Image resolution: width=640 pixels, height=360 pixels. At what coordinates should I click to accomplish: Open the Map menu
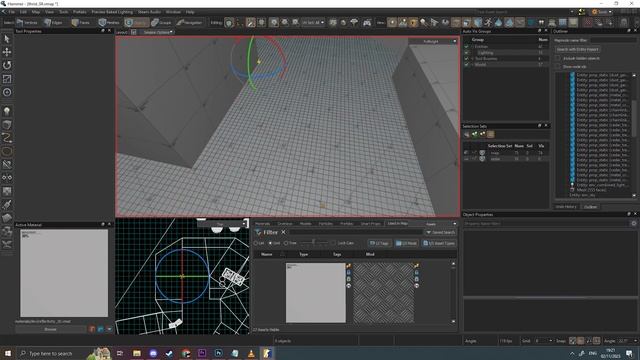click(36, 12)
